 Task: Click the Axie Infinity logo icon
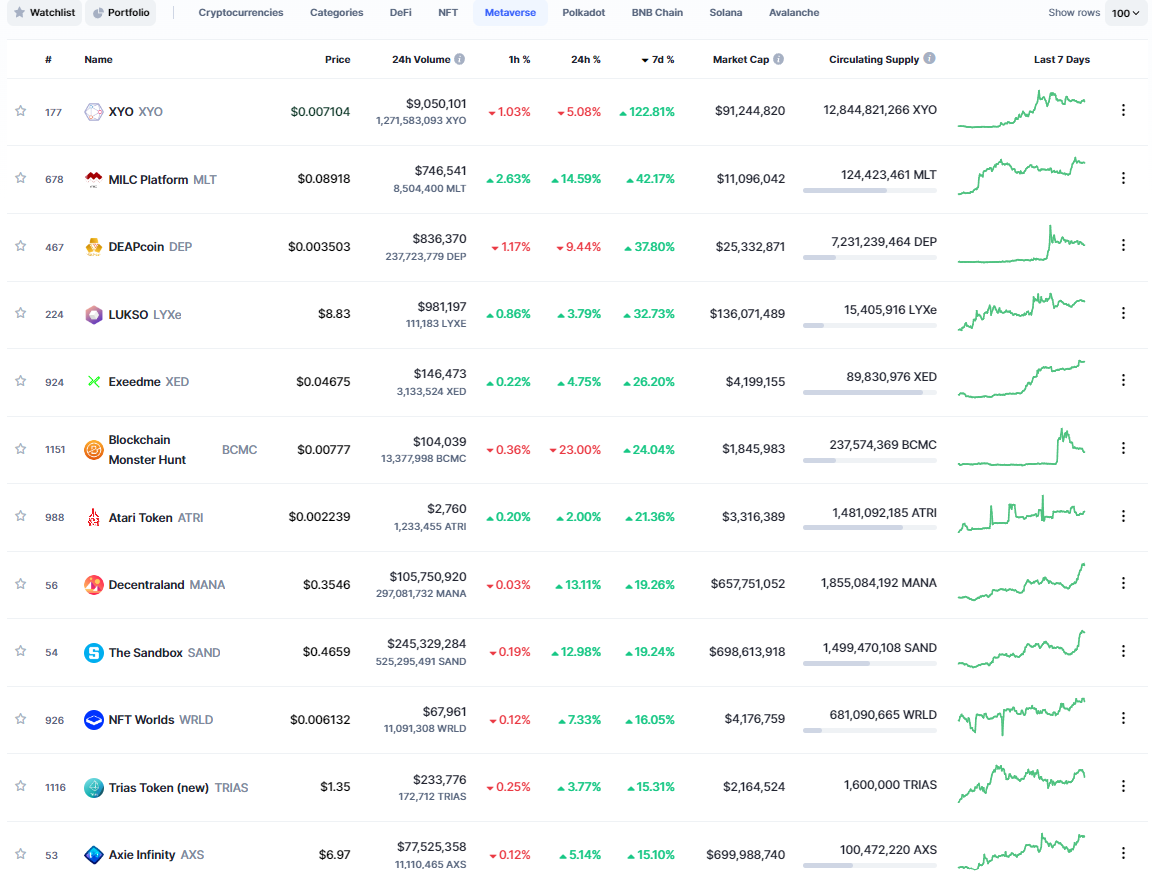(x=93, y=855)
